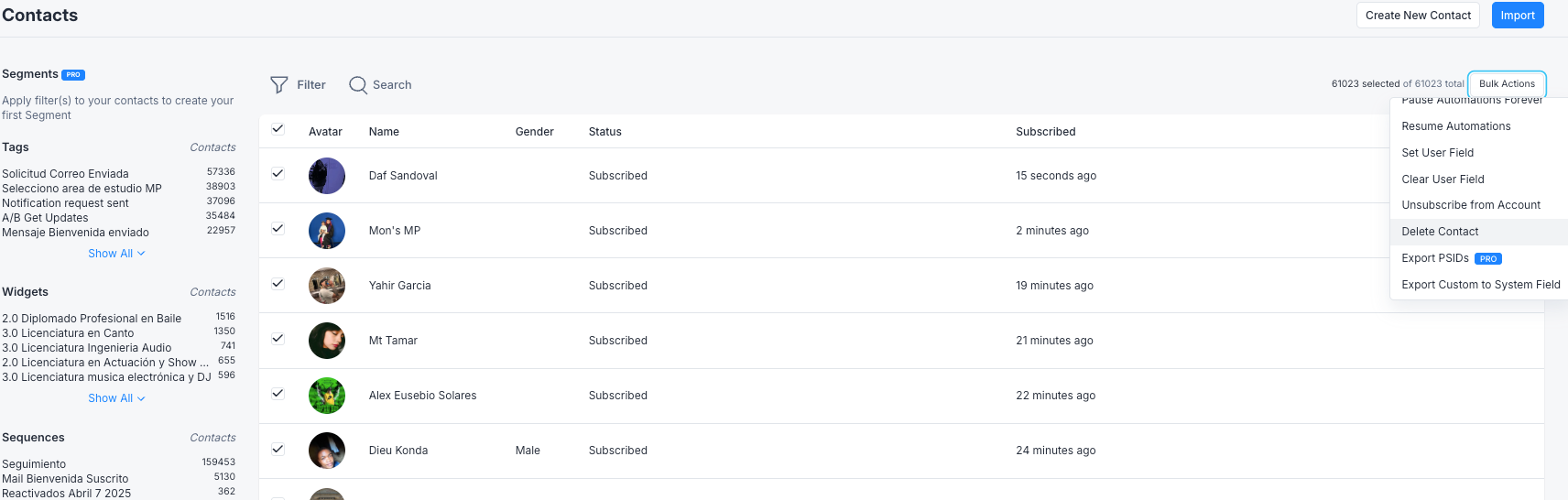Viewport: 1568px width, 500px height.
Task: Choose Delete Contact from bulk menu
Action: coord(1478,232)
